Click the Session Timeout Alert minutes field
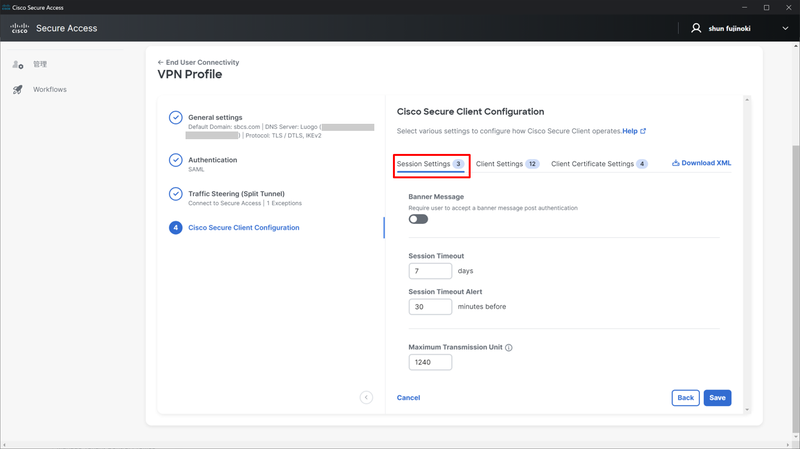 [x=430, y=307]
